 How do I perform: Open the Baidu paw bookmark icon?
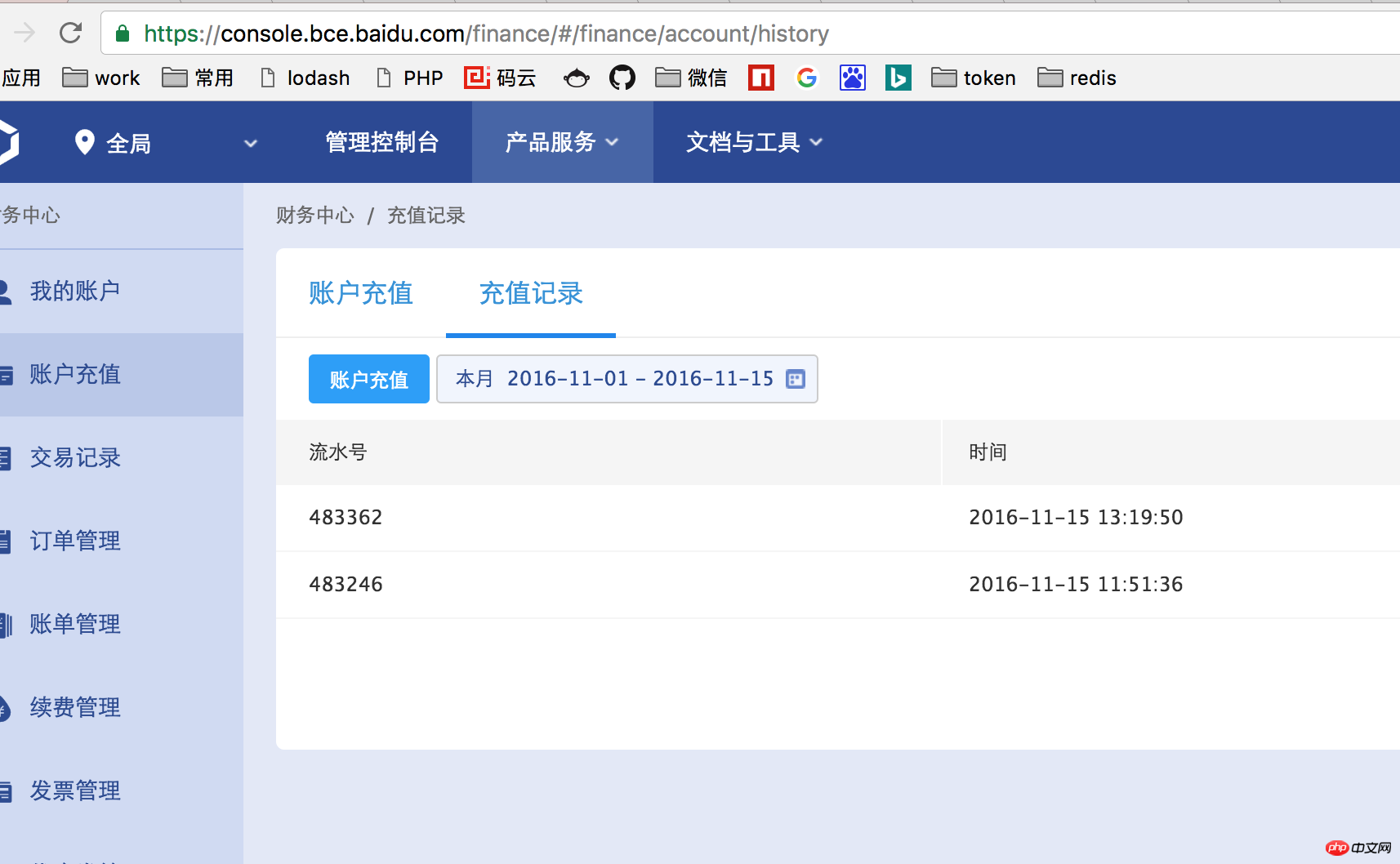click(852, 78)
